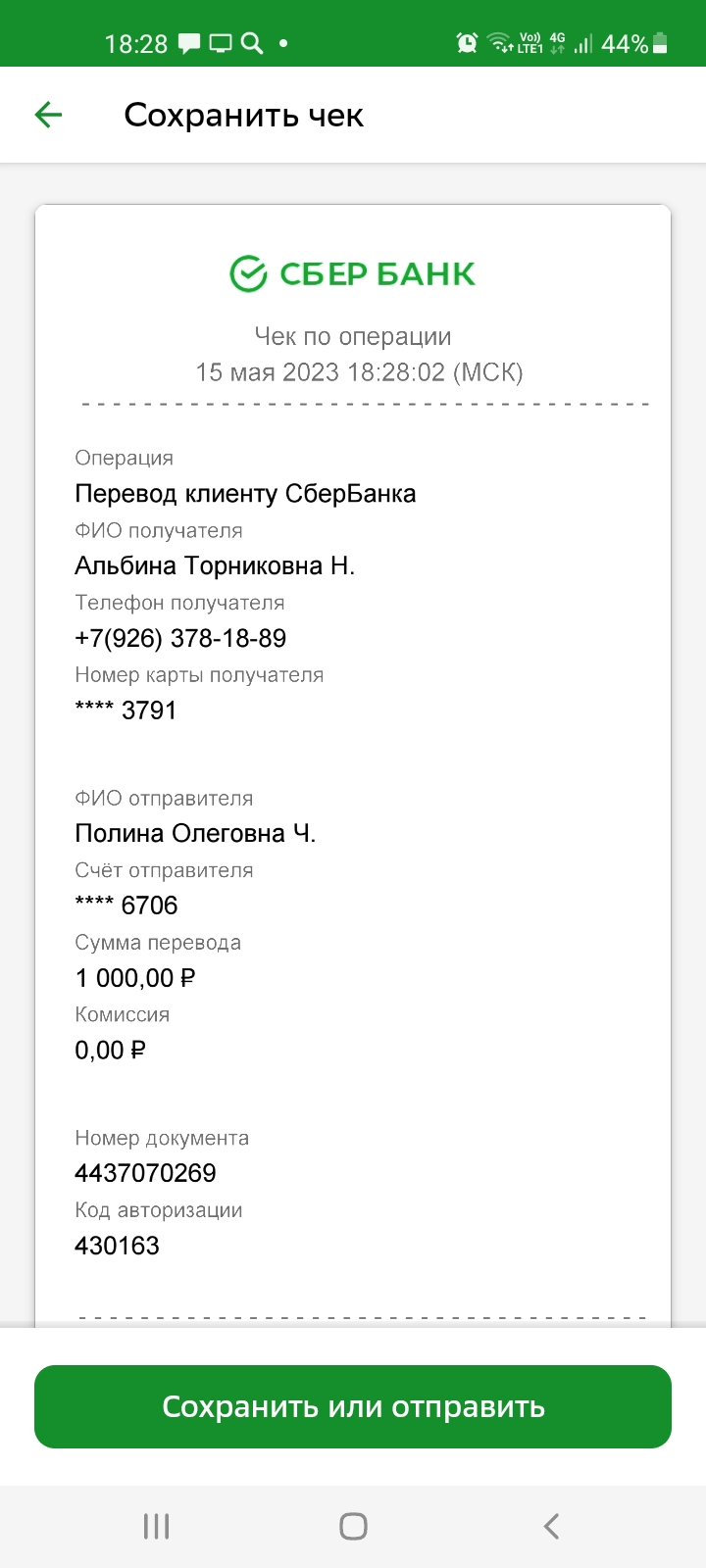Tap the transfer amount 1 000,00 ₽
This screenshot has width=706, height=1568.
(135, 978)
